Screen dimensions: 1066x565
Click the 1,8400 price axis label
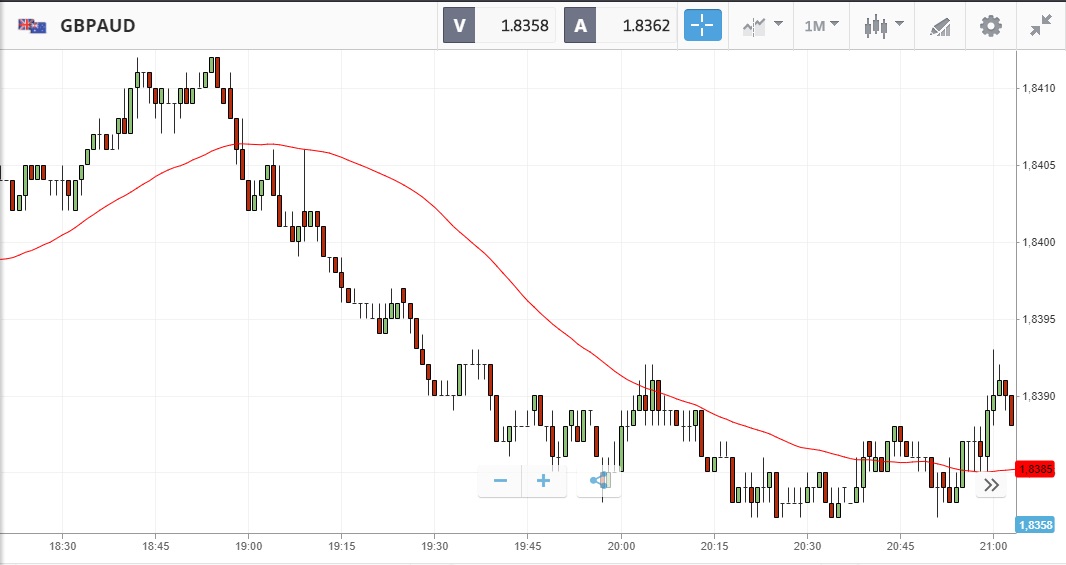point(1039,243)
